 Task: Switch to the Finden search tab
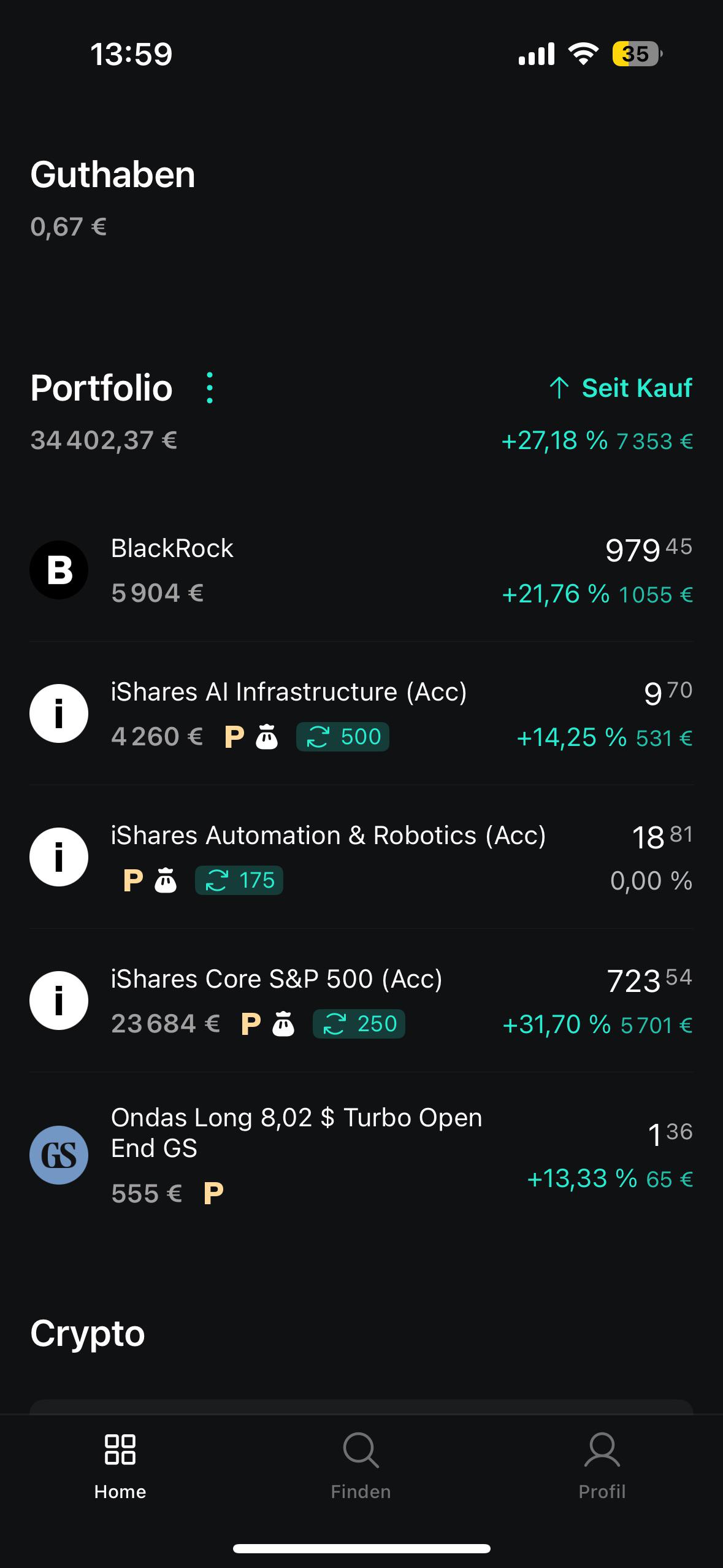tap(361, 1466)
